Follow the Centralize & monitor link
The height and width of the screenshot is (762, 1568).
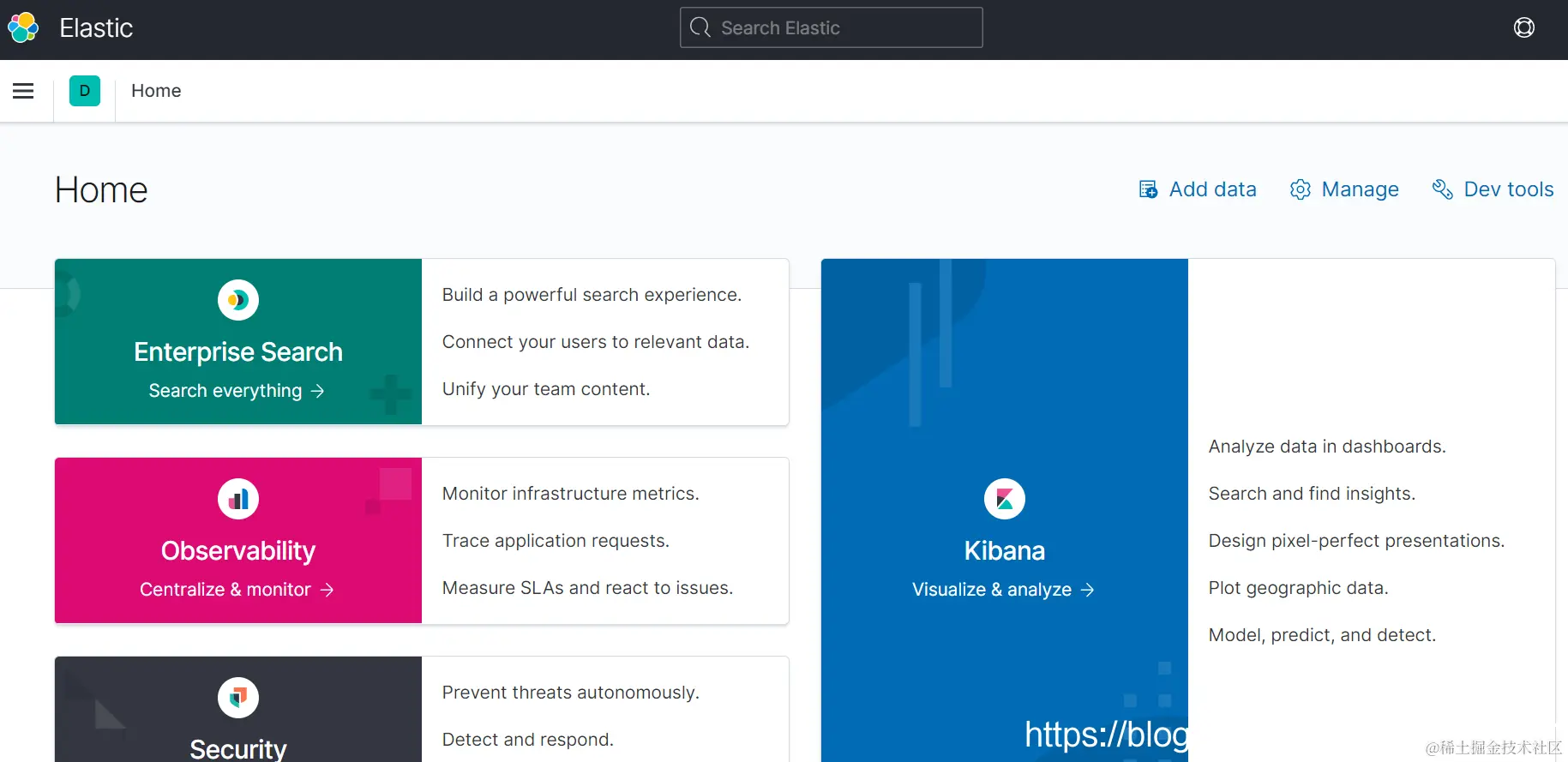(237, 590)
